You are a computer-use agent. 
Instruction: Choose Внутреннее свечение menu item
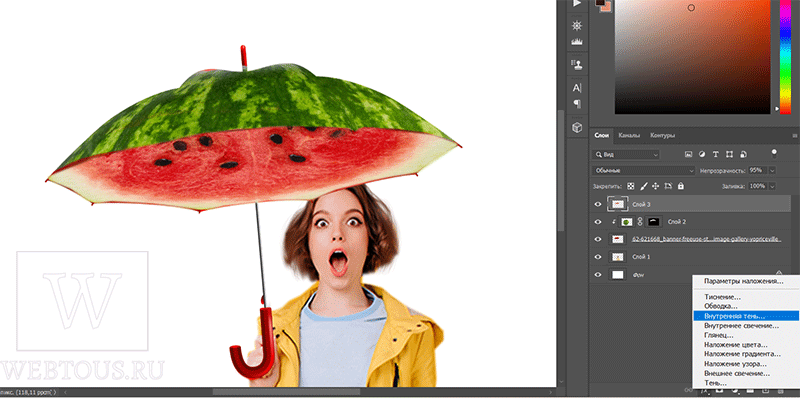745,326
